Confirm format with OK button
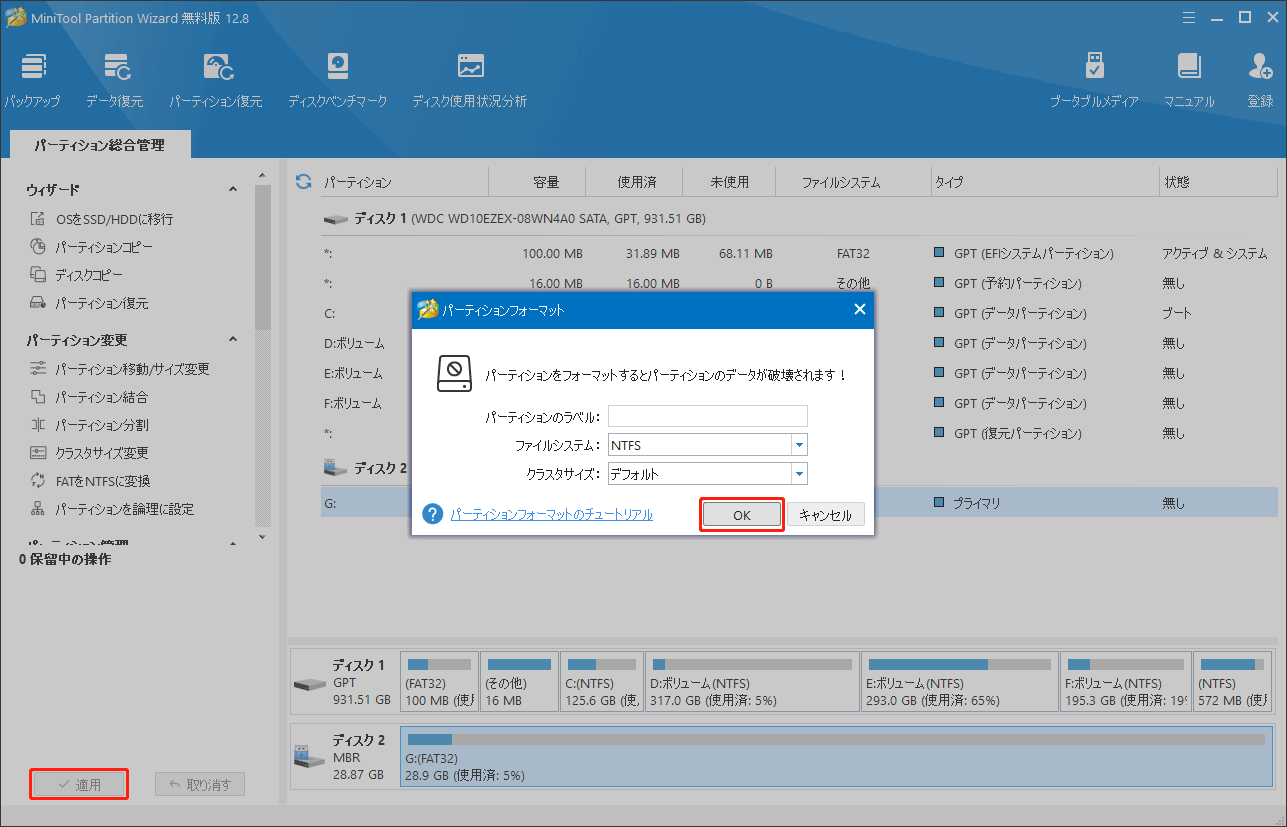The image size is (1287, 827). 741,515
